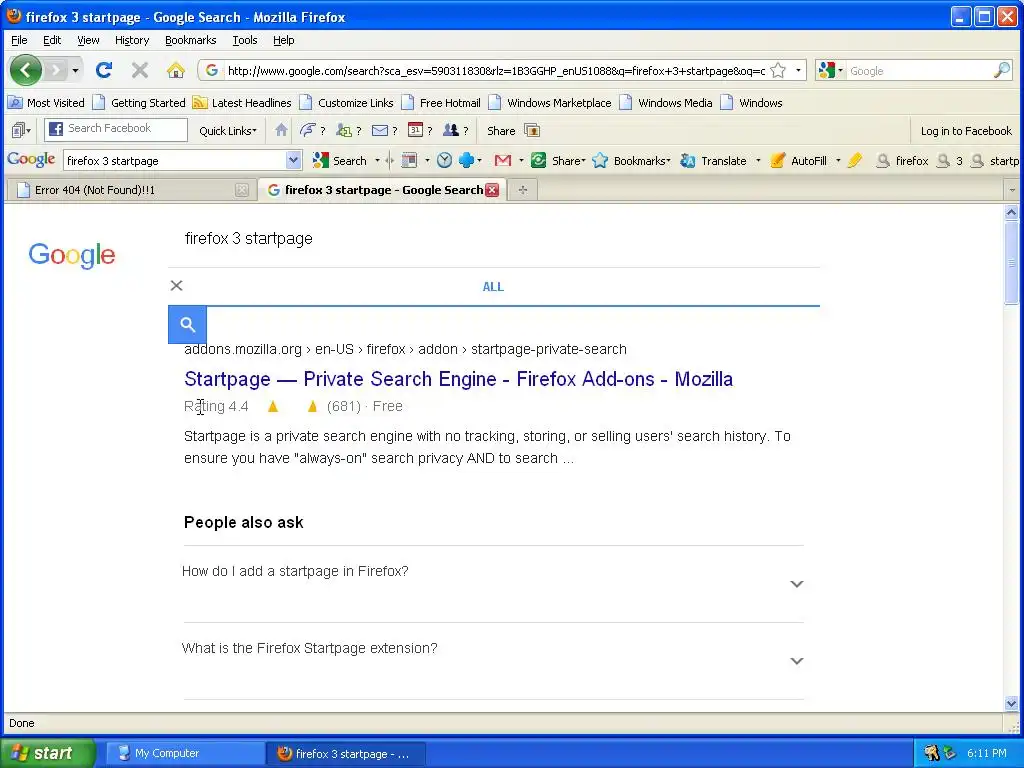Toggle the Facebook sidebar icon
Viewport: 1024px width, 768px height.
(x=20, y=130)
